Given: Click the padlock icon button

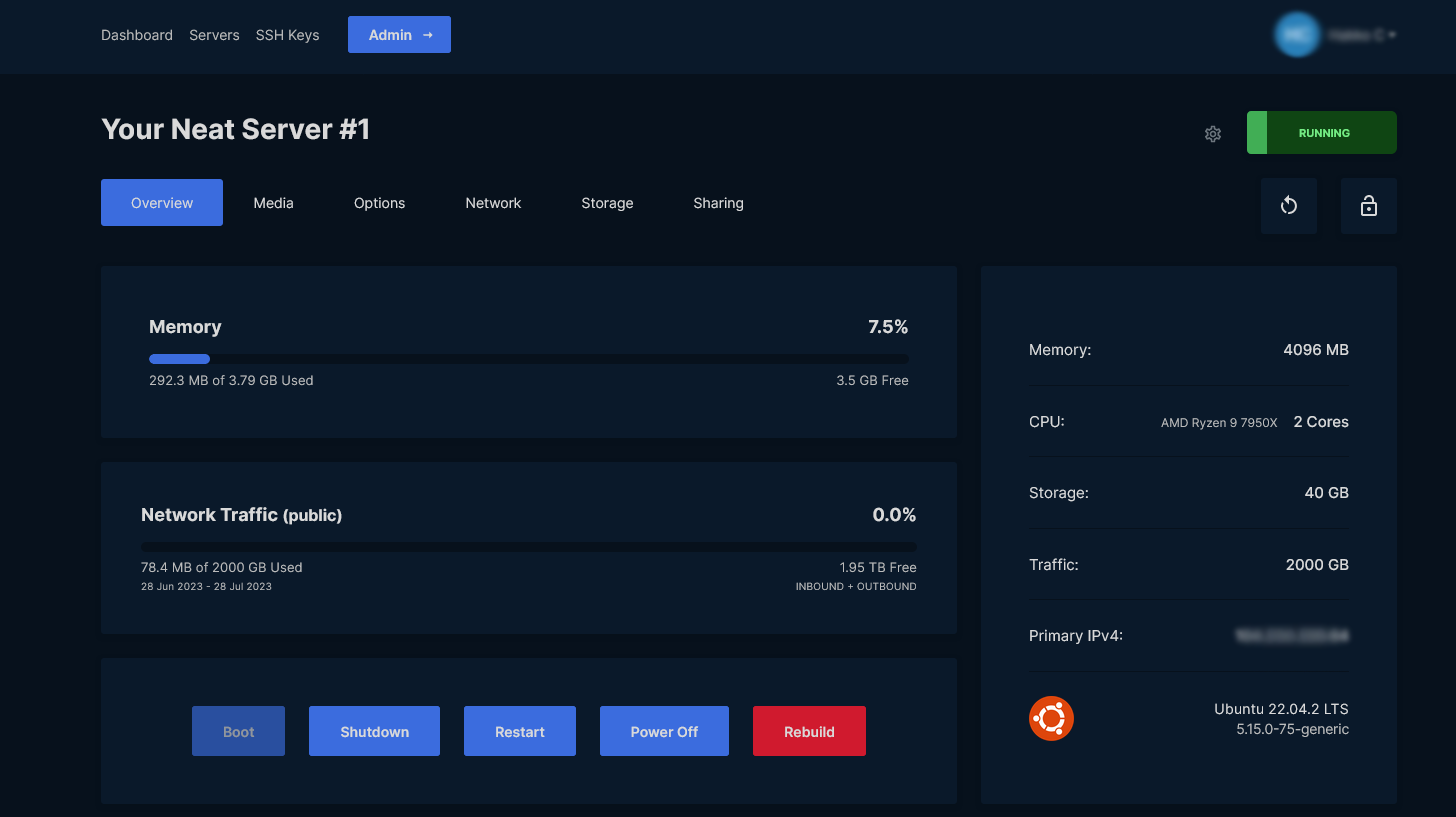Looking at the screenshot, I should coord(1368,206).
